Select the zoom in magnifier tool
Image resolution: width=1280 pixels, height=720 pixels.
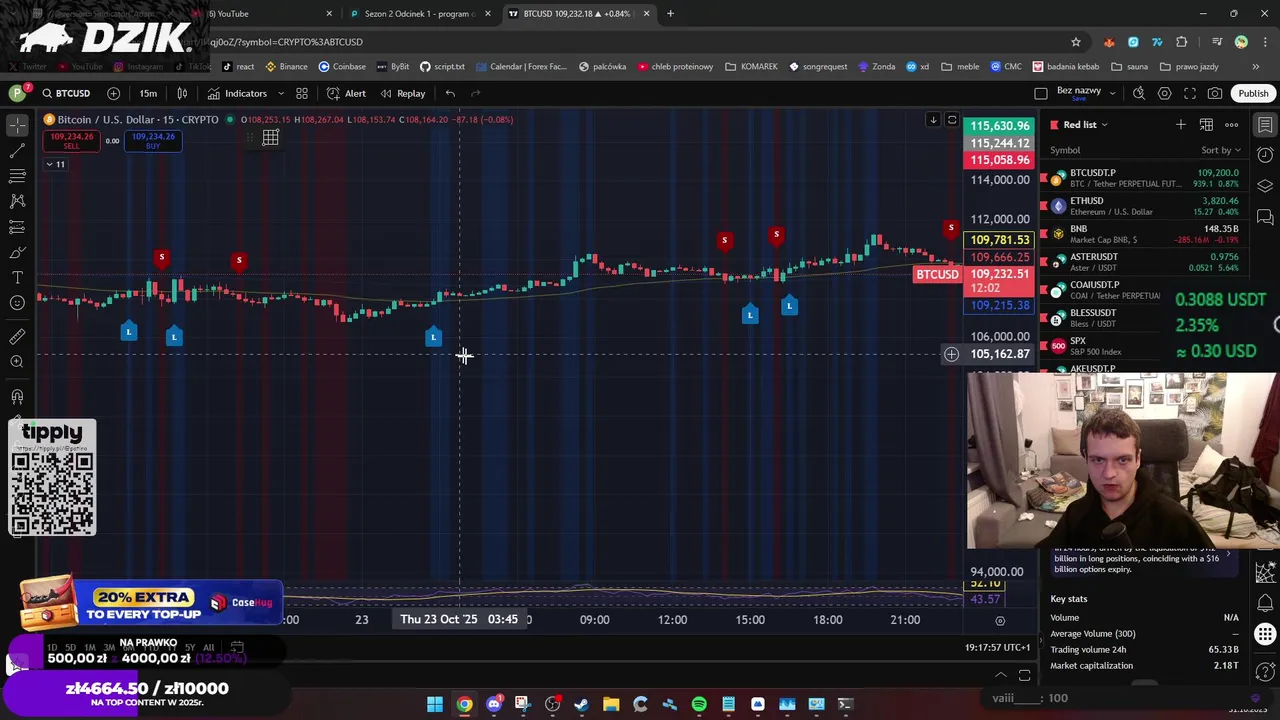pos(17,361)
